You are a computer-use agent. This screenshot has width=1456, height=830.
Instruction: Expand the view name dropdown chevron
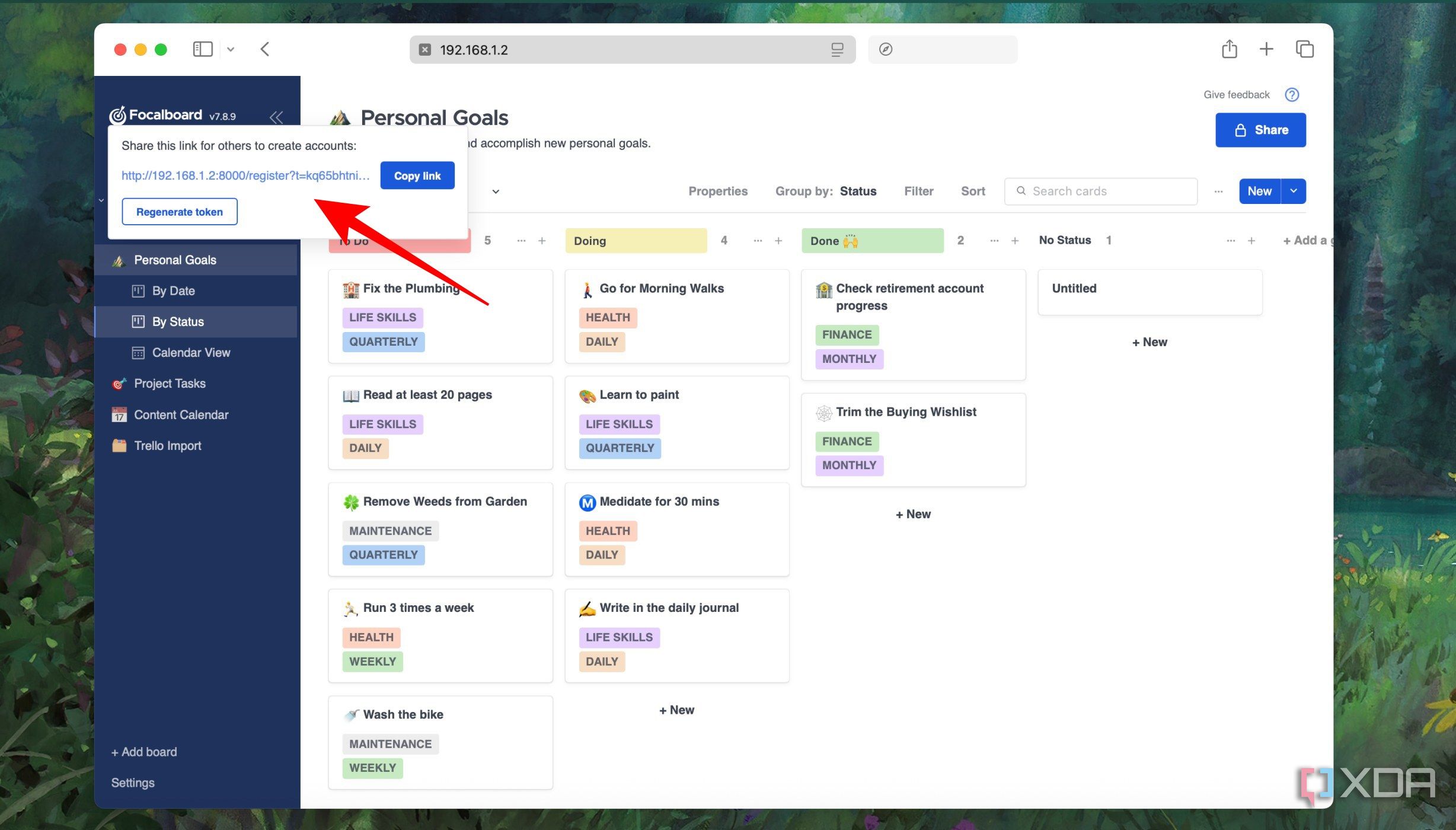pyautogui.click(x=496, y=191)
